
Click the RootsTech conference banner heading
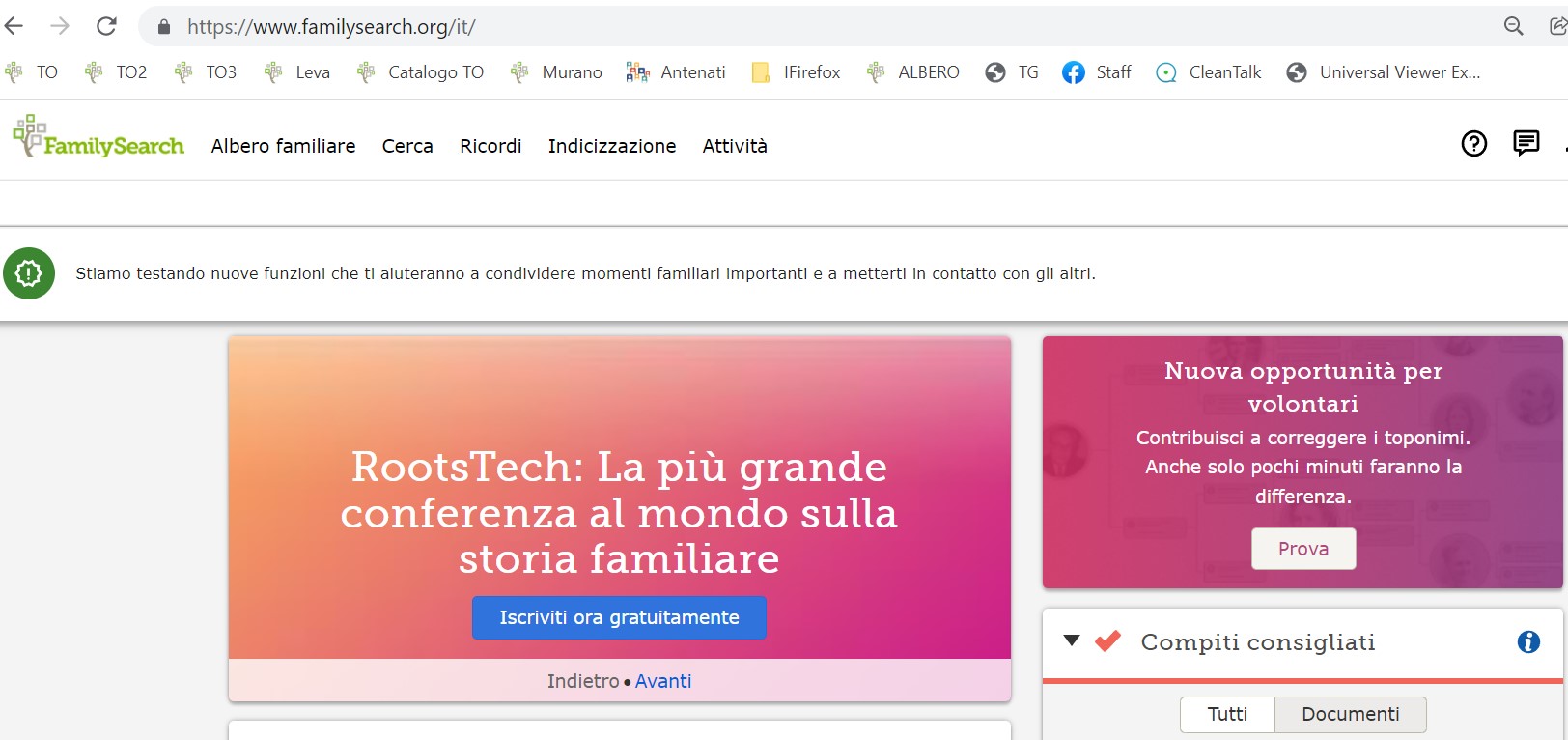619,513
